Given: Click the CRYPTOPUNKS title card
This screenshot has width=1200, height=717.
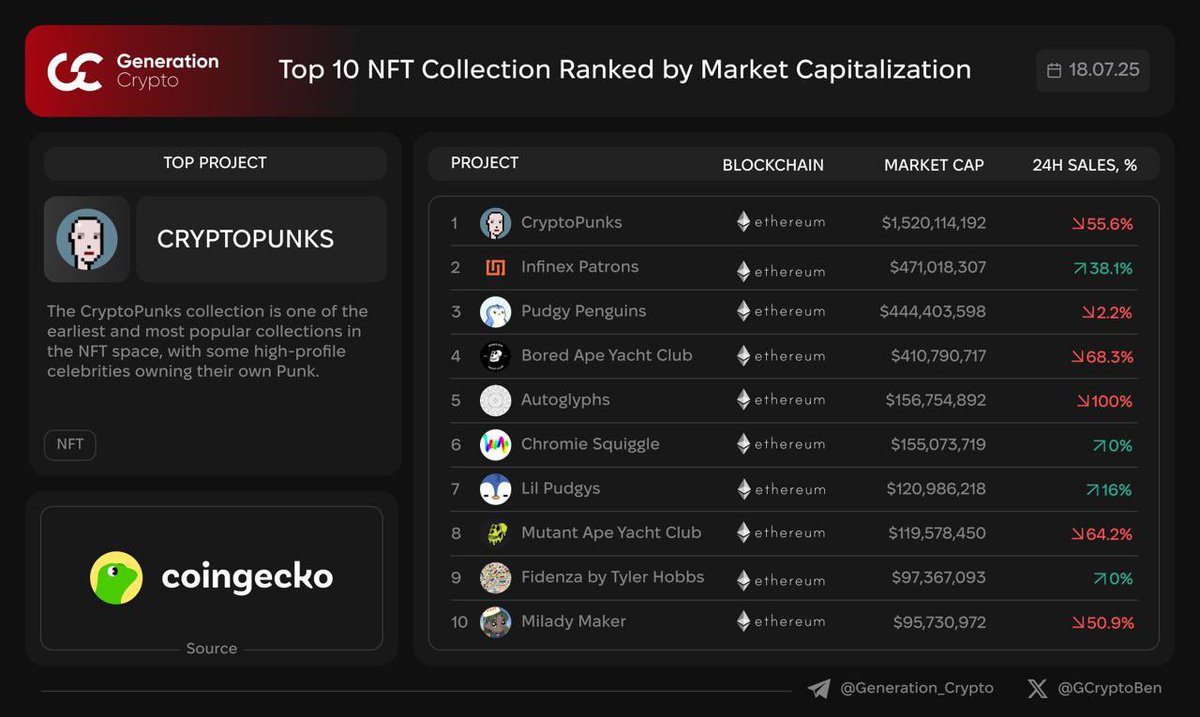Looking at the screenshot, I should (261, 239).
